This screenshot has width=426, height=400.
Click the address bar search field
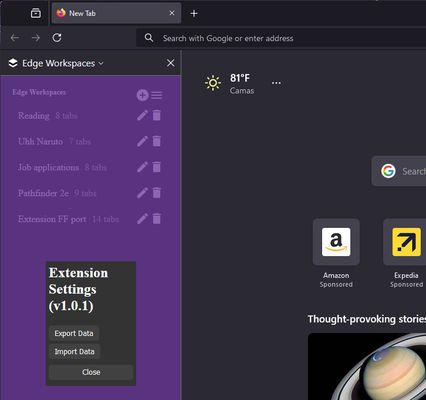[281, 38]
